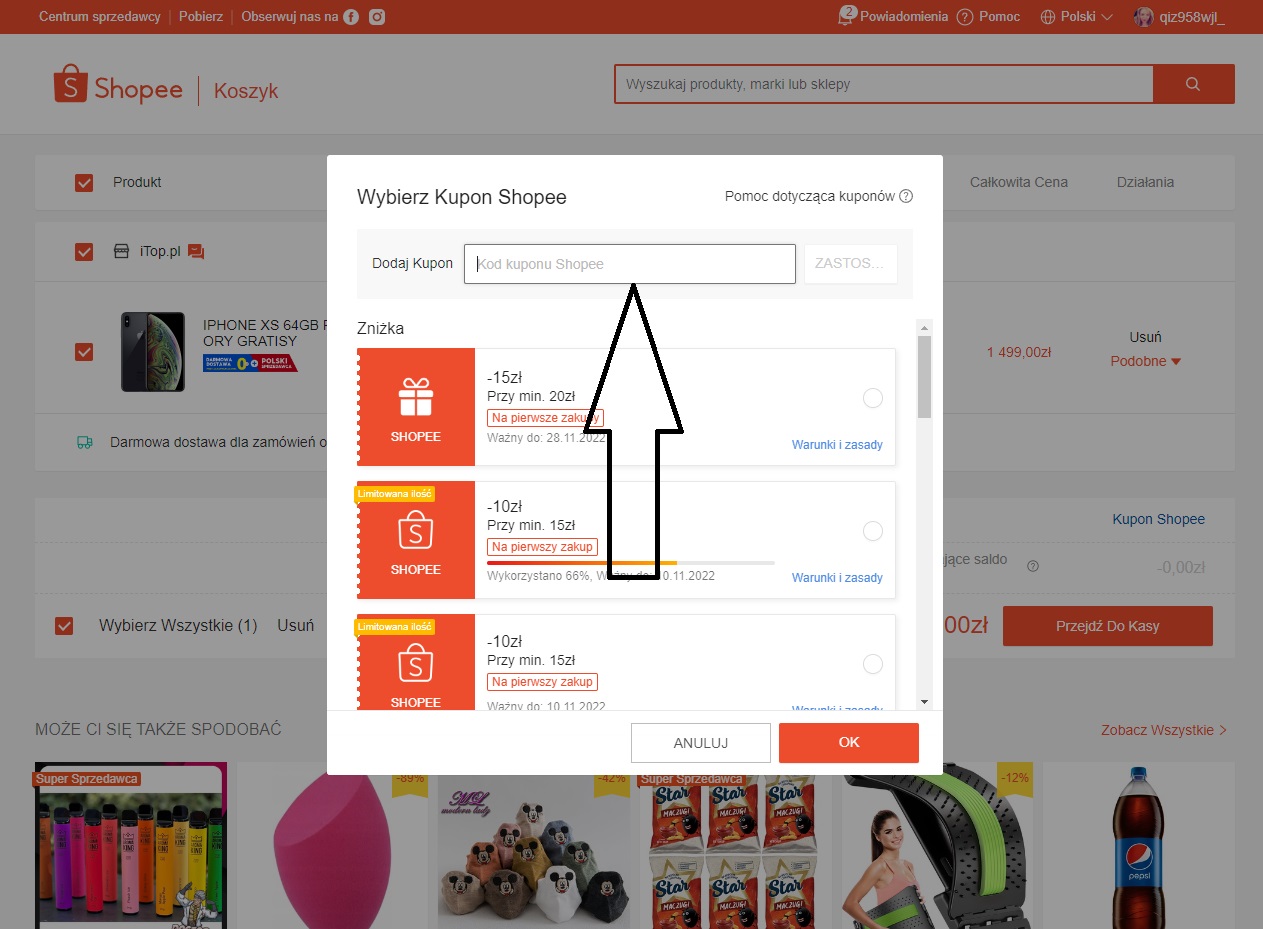Open Shopee Facebook page icon
Viewport: 1263px width, 929px height.
[x=351, y=17]
